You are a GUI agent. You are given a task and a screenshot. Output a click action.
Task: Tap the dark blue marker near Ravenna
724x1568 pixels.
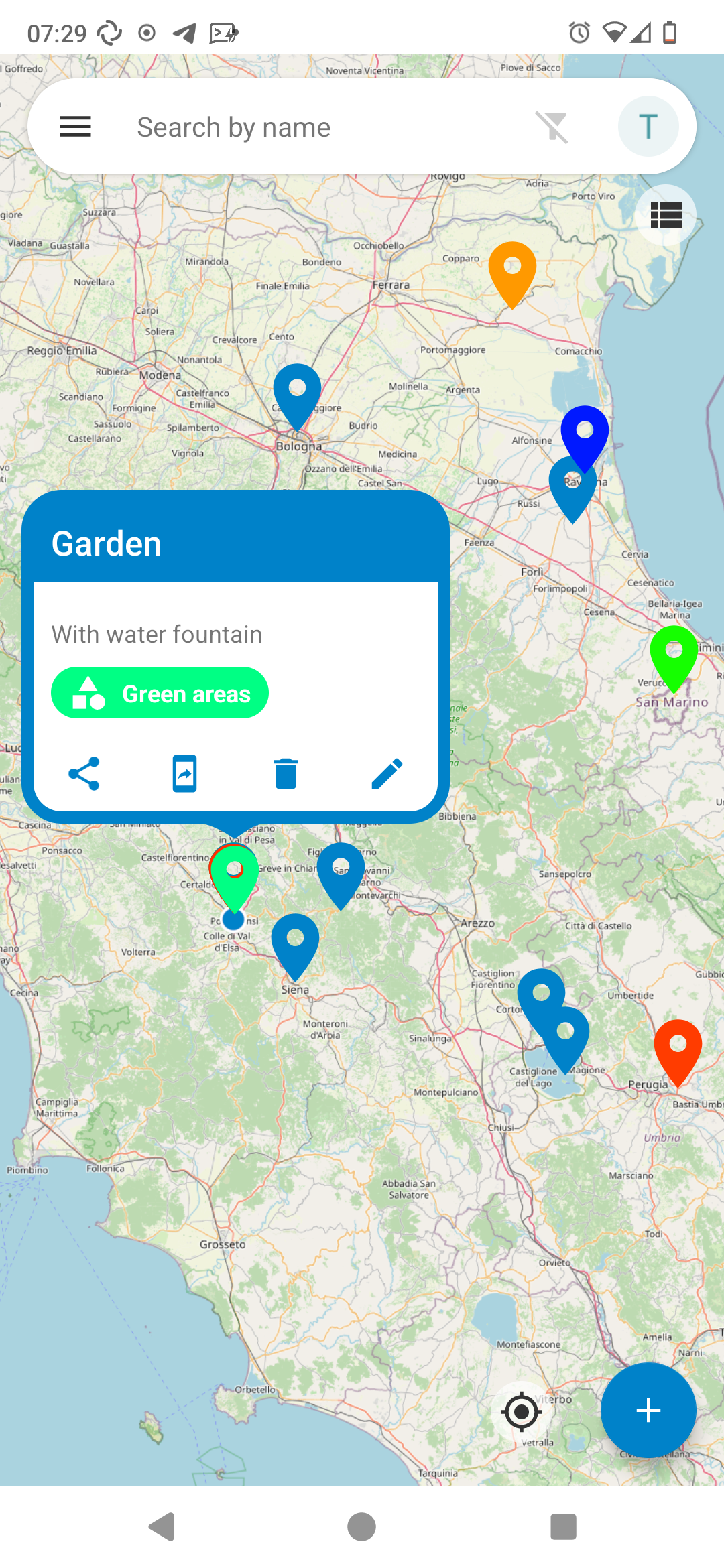tap(585, 432)
